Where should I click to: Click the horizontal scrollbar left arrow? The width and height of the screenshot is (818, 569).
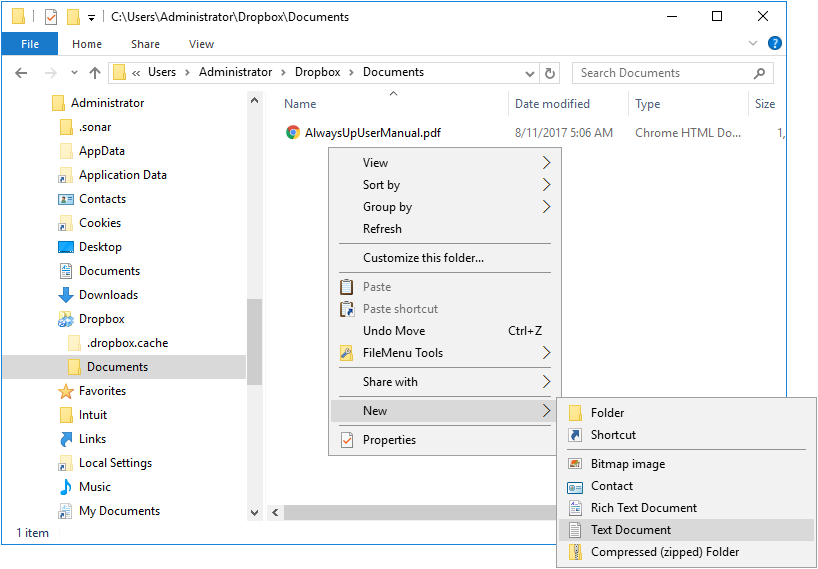(275, 513)
